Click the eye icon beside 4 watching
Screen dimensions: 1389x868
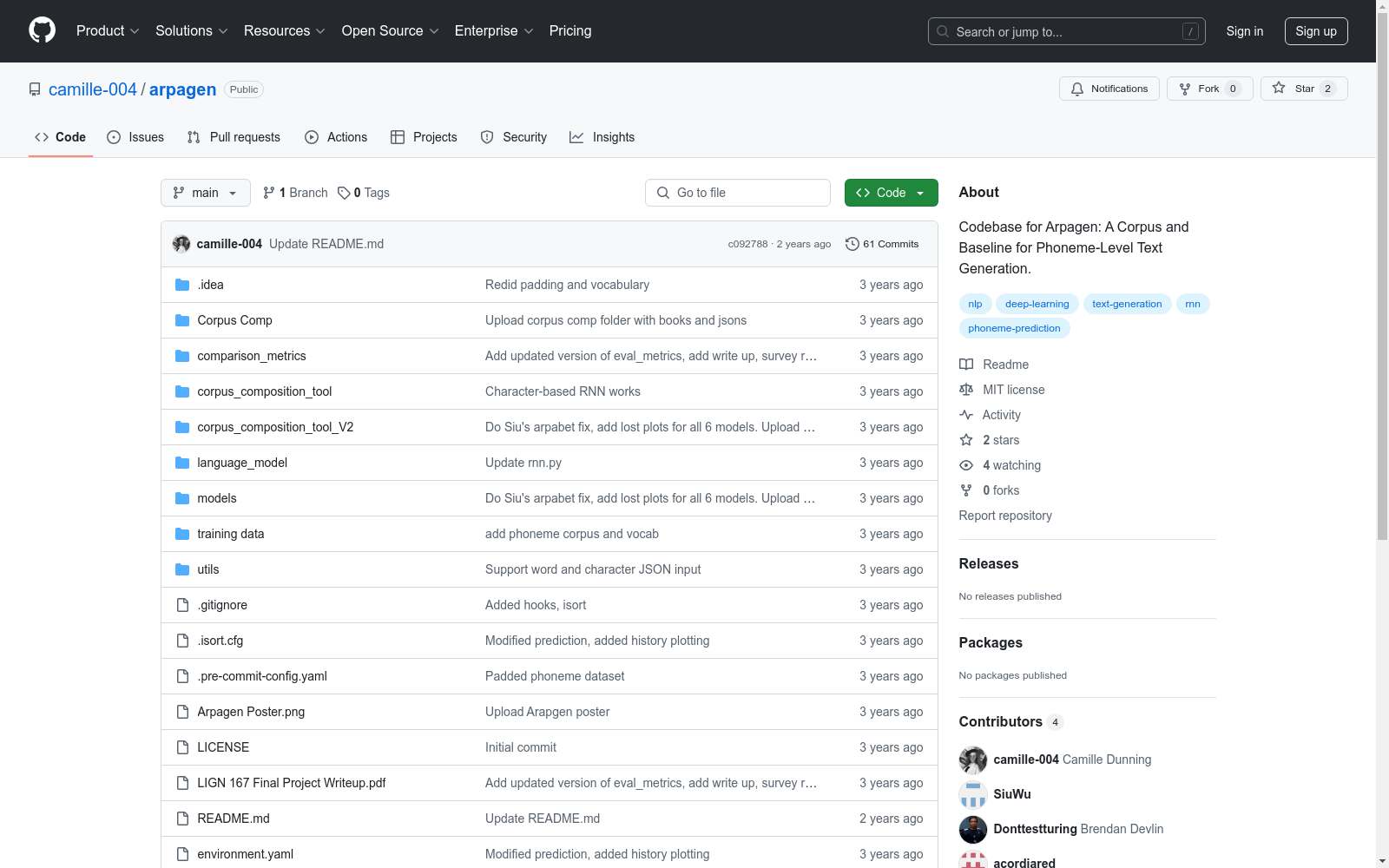coord(966,465)
